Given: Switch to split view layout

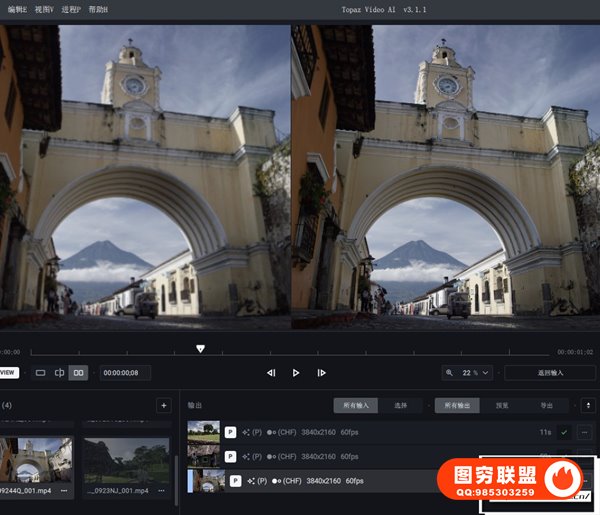Looking at the screenshot, I should (59, 373).
